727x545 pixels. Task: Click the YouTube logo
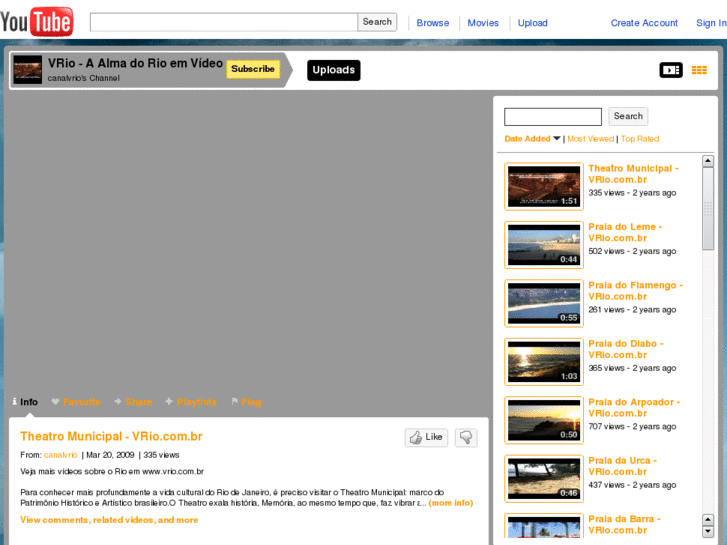pyautogui.click(x=37, y=21)
